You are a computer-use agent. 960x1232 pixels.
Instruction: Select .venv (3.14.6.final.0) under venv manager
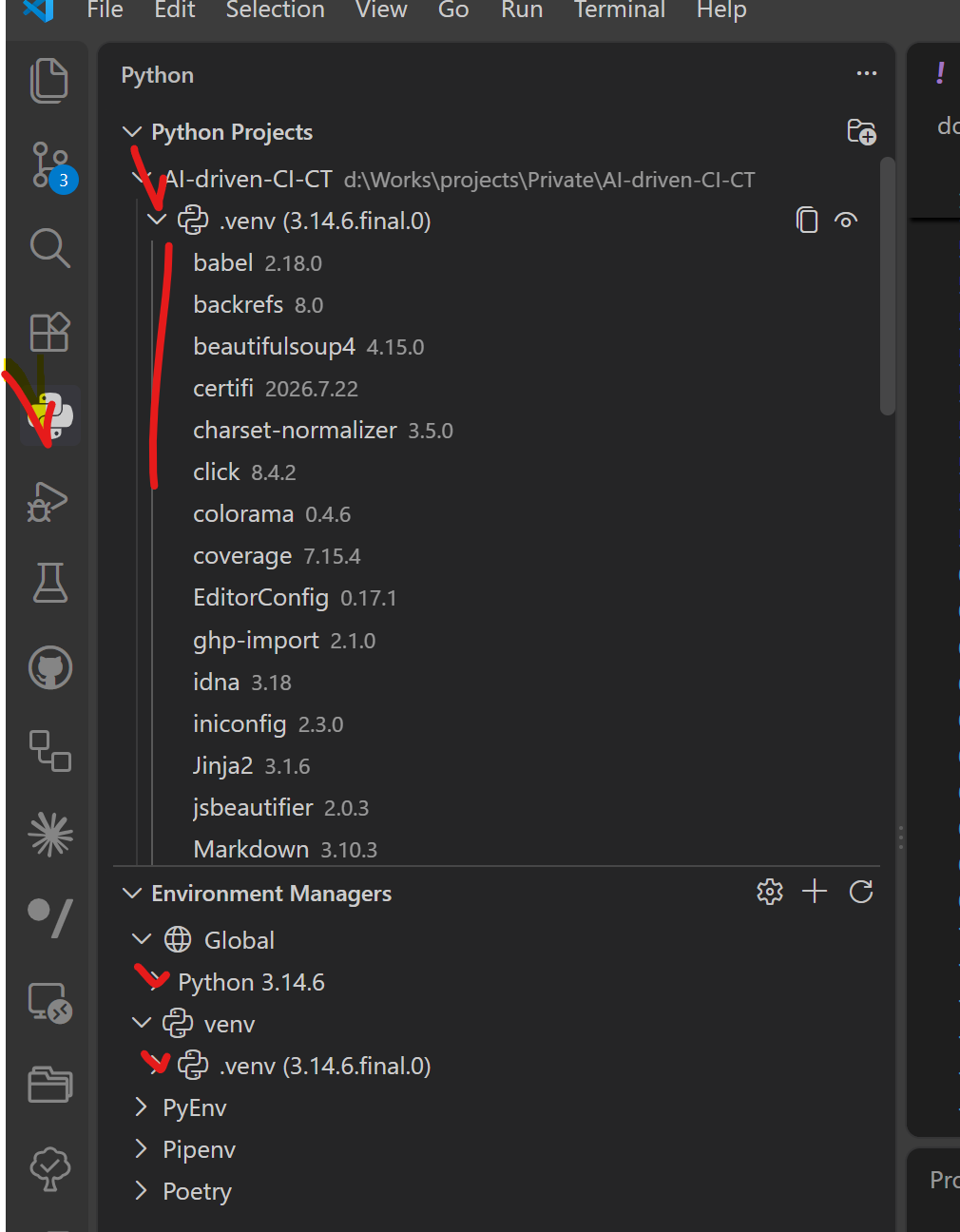(x=496, y=1066)
